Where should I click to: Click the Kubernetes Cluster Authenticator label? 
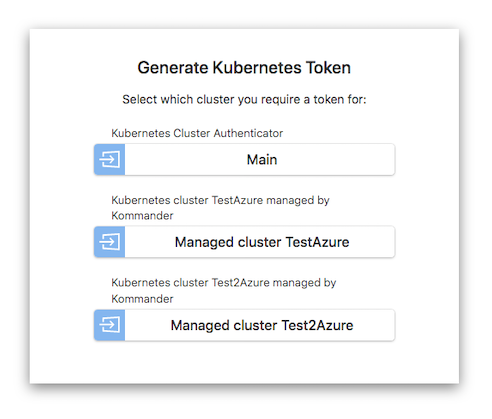pos(197,133)
